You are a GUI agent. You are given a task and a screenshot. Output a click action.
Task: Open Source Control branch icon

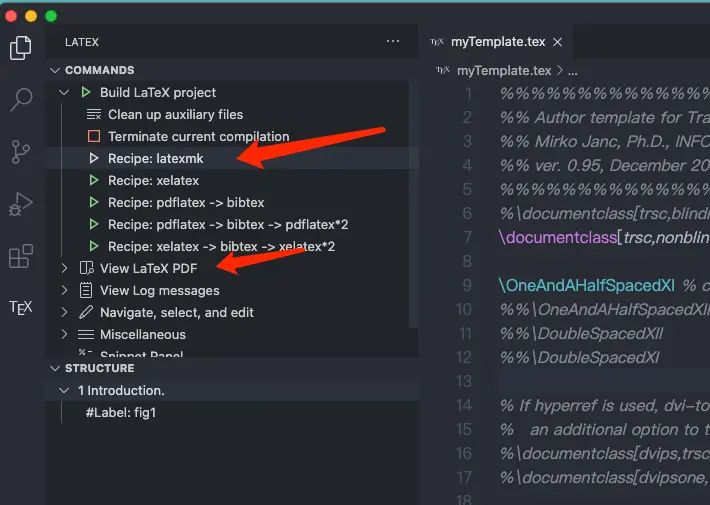pos(20,152)
